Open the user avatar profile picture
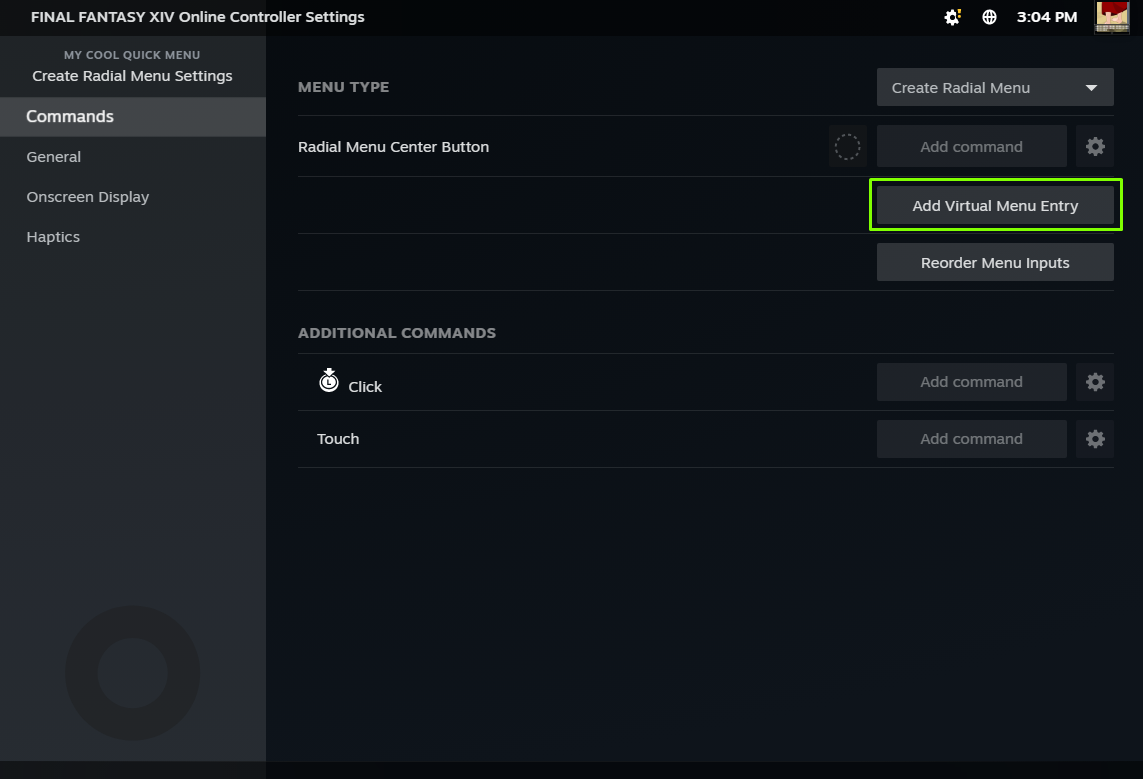 pyautogui.click(x=1112, y=17)
